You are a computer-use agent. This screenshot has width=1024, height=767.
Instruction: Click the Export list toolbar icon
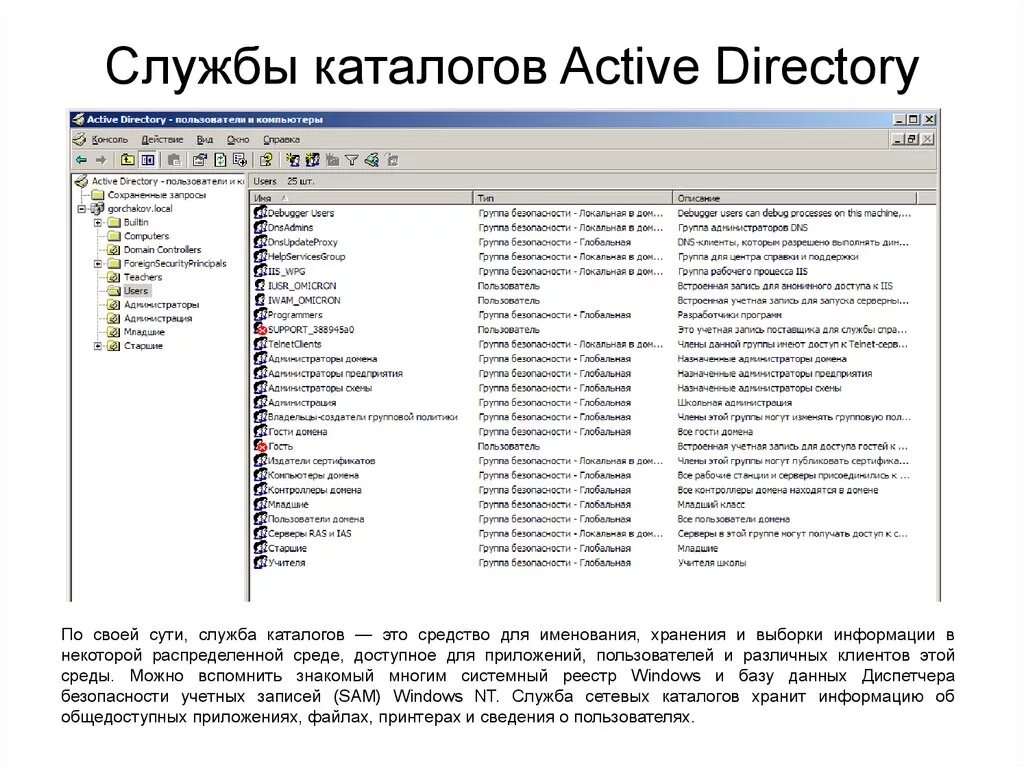240,160
